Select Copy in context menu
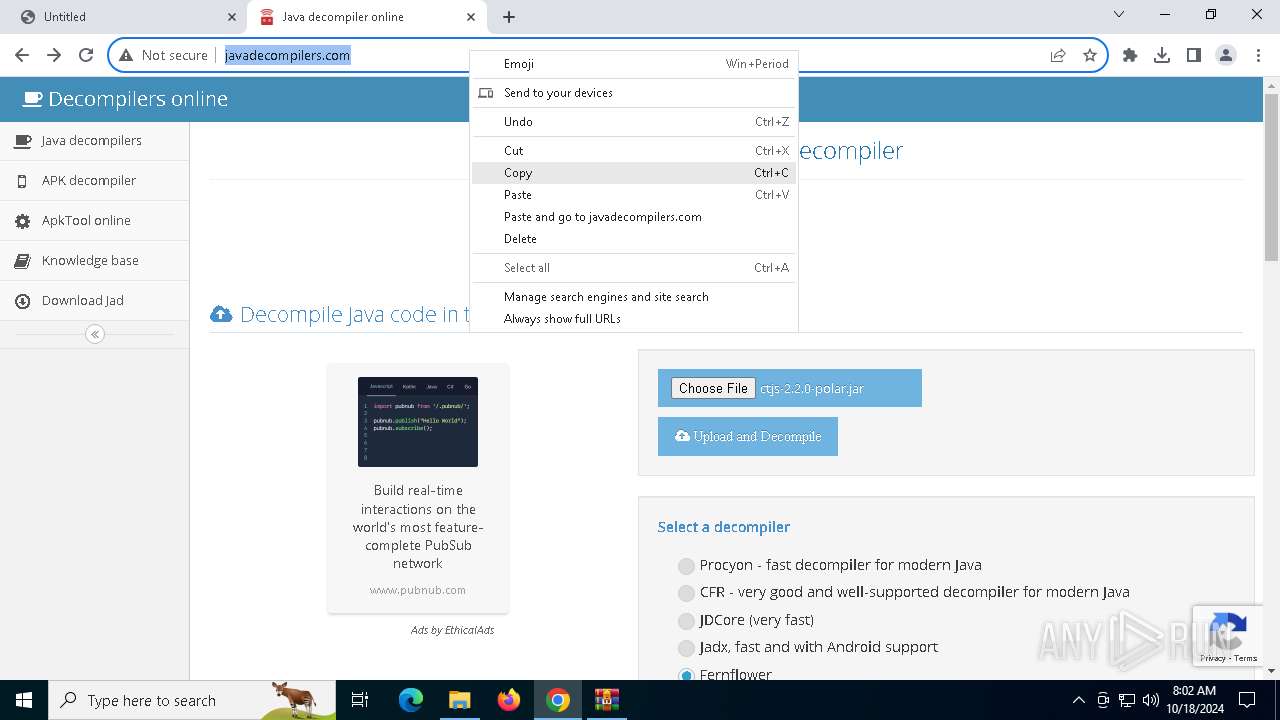This screenshot has height=720, width=1280. tap(634, 173)
